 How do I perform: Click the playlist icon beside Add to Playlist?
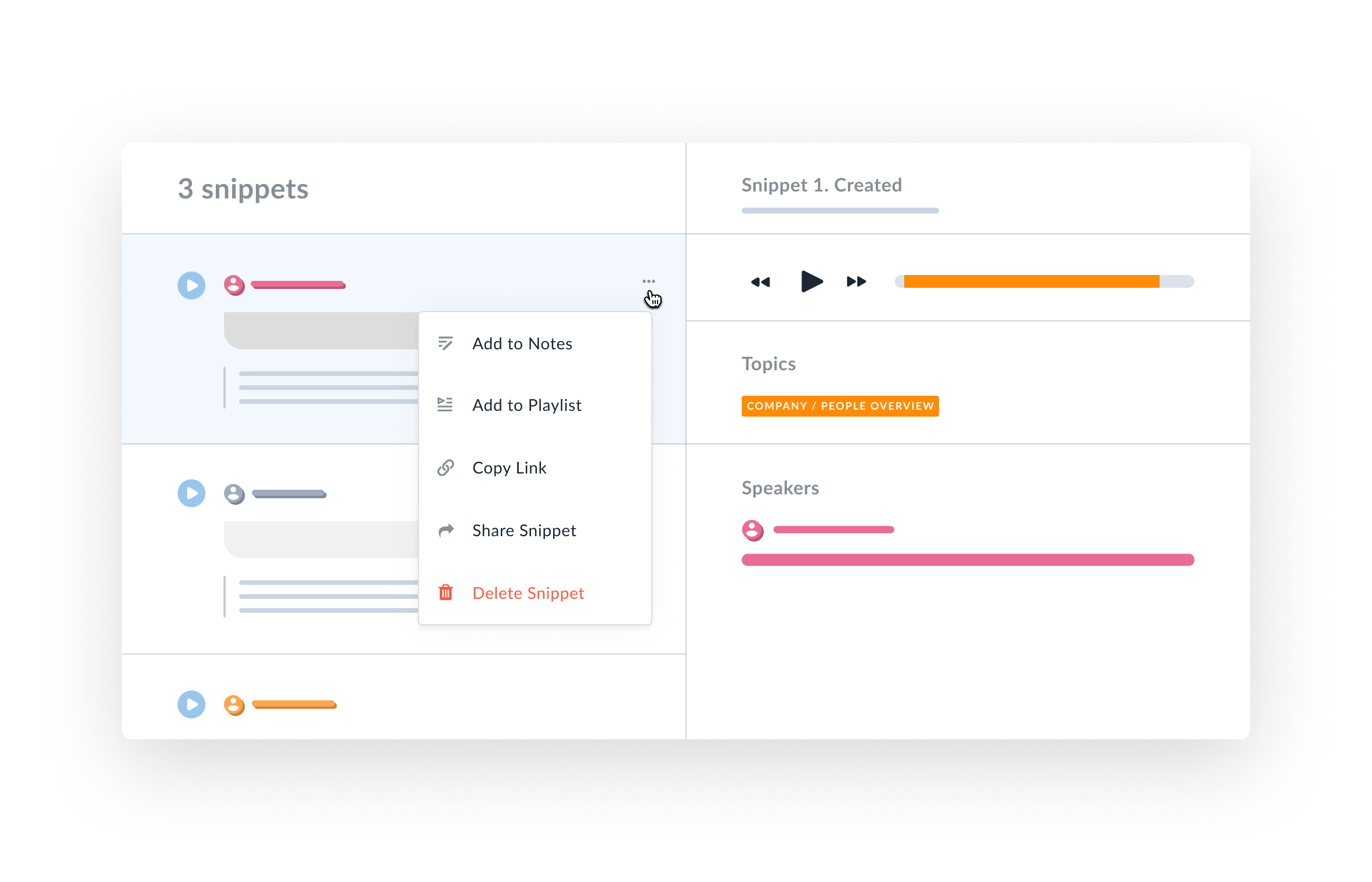(445, 404)
